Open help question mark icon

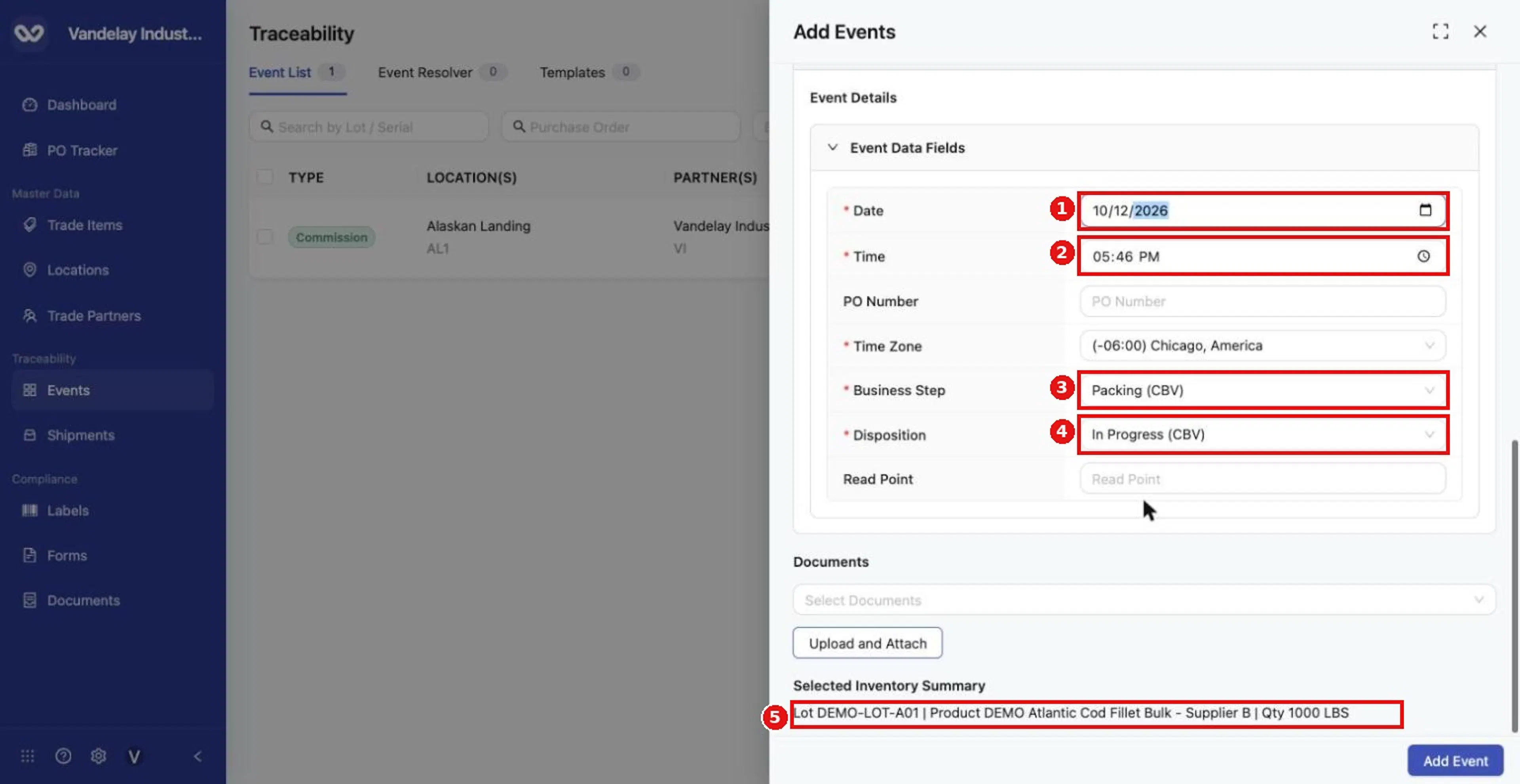[x=63, y=756]
